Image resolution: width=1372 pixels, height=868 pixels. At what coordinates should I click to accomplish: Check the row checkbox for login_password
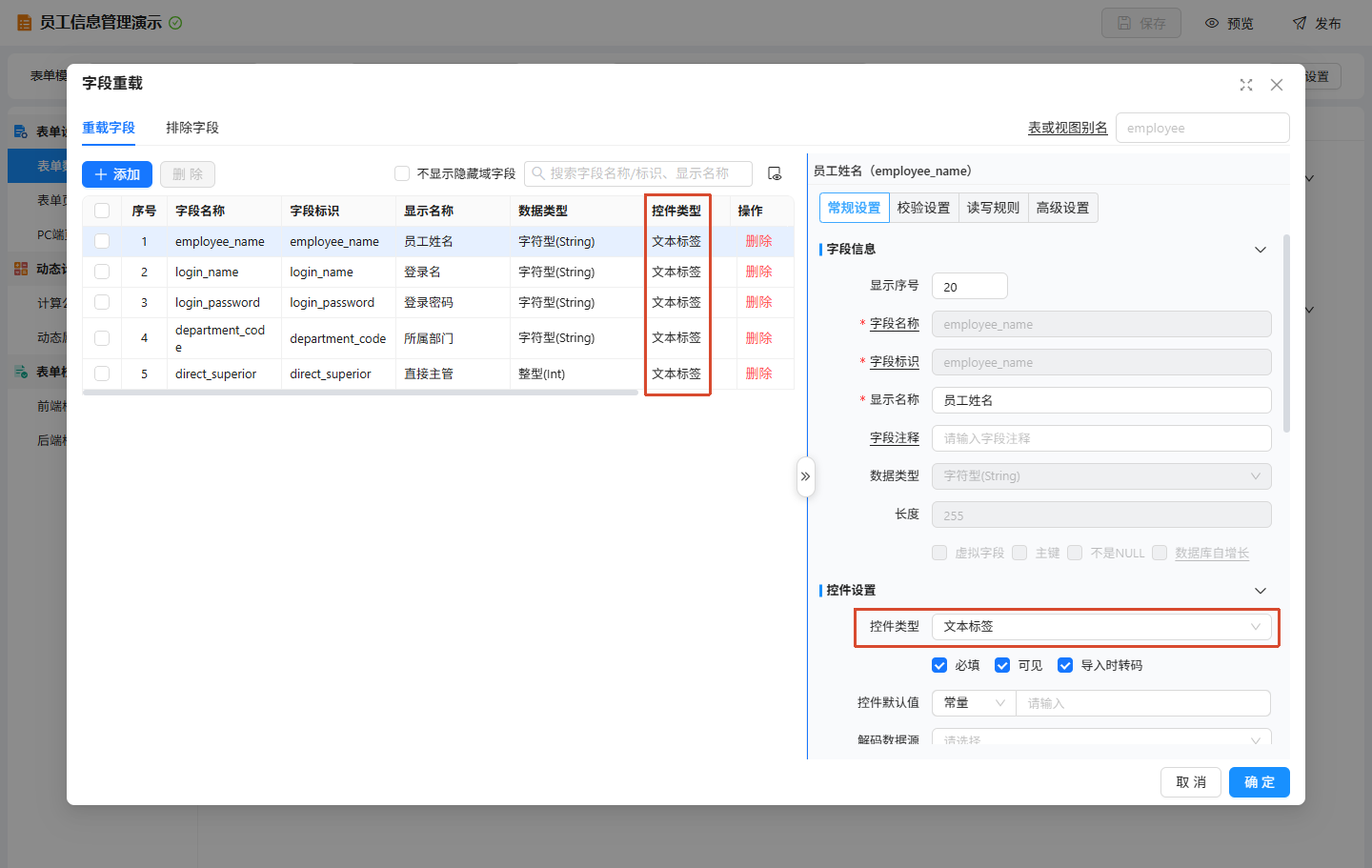102,302
